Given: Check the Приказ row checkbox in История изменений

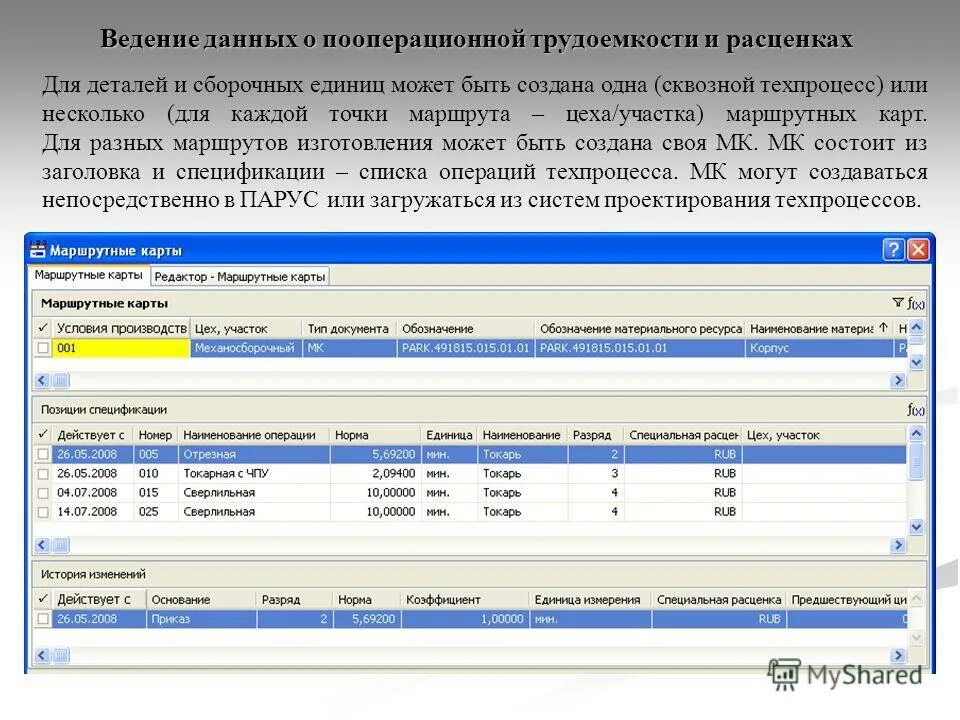Looking at the screenshot, I should click(x=44, y=619).
